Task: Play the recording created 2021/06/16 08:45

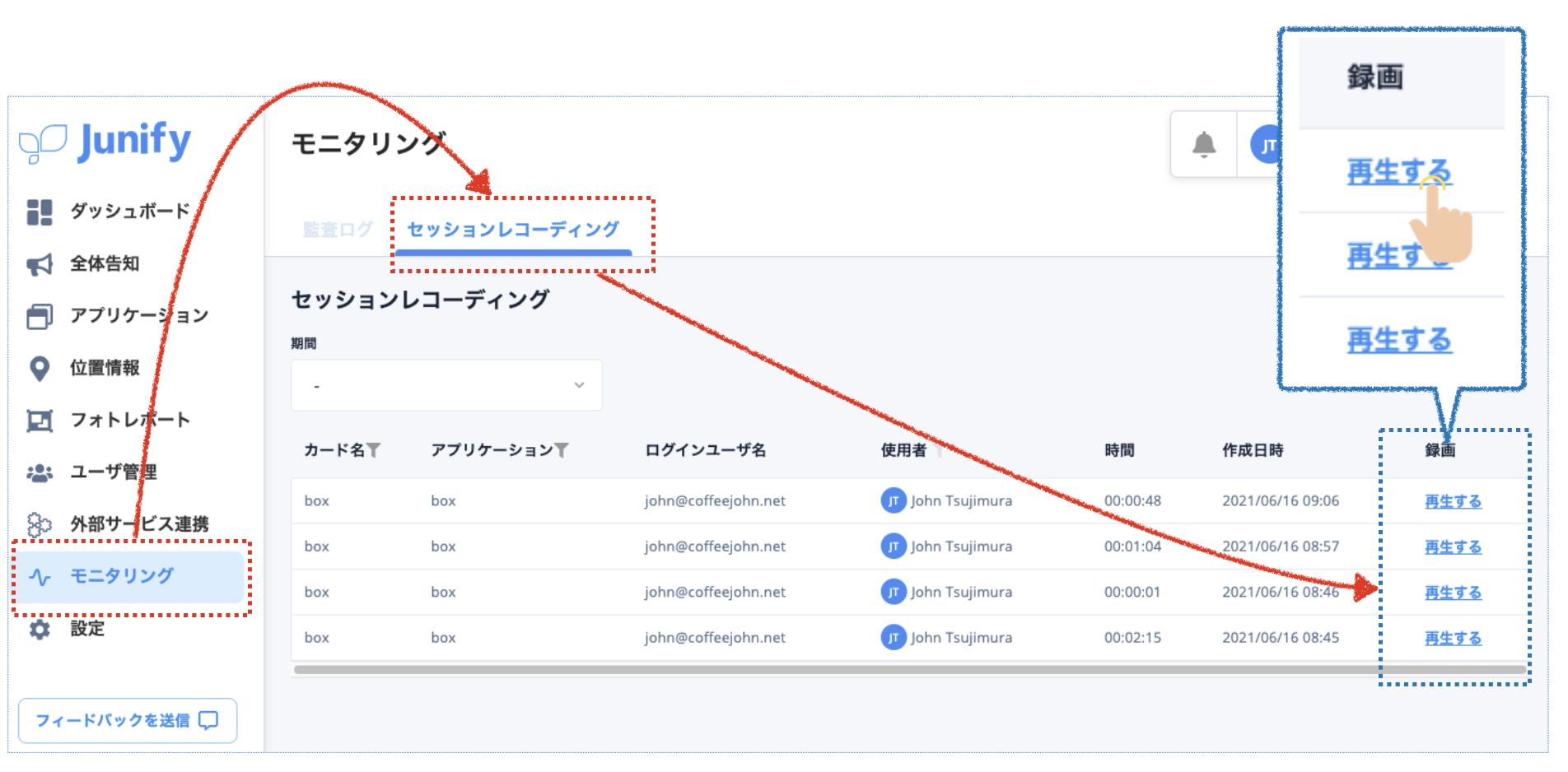Action: click(1453, 638)
